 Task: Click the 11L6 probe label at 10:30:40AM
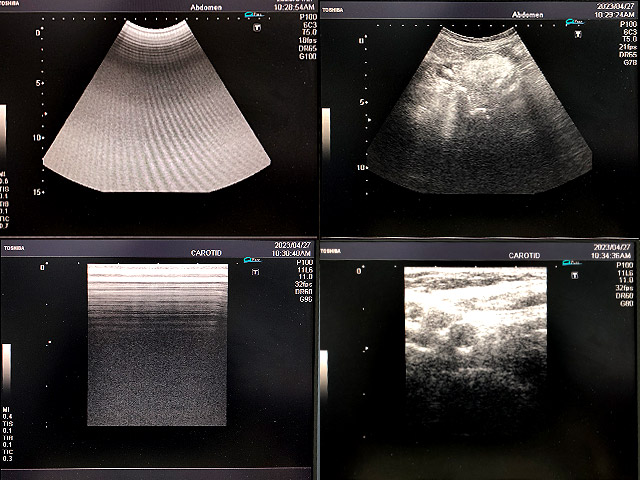[x=305, y=270]
